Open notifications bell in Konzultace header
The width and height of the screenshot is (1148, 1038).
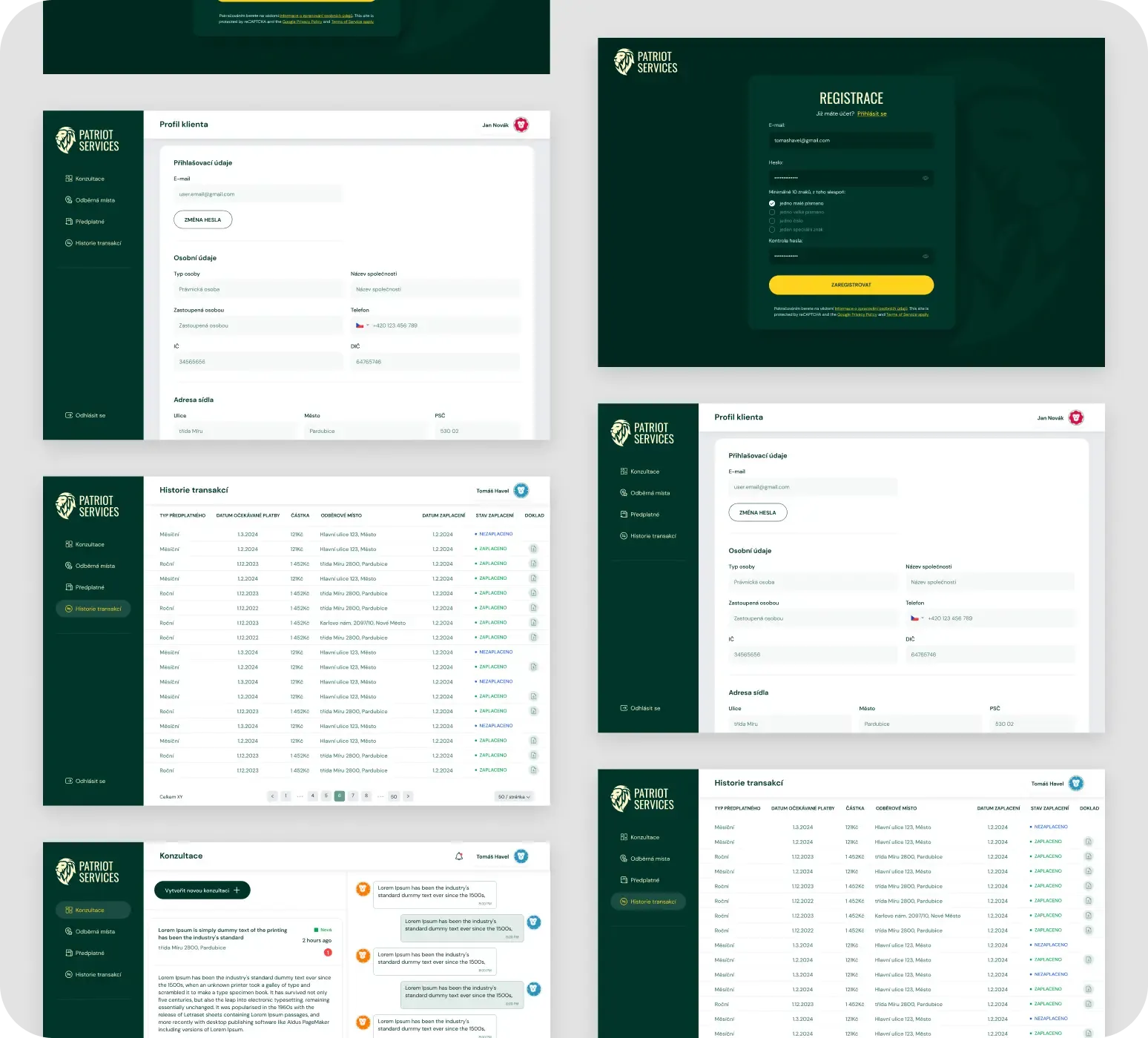459,856
